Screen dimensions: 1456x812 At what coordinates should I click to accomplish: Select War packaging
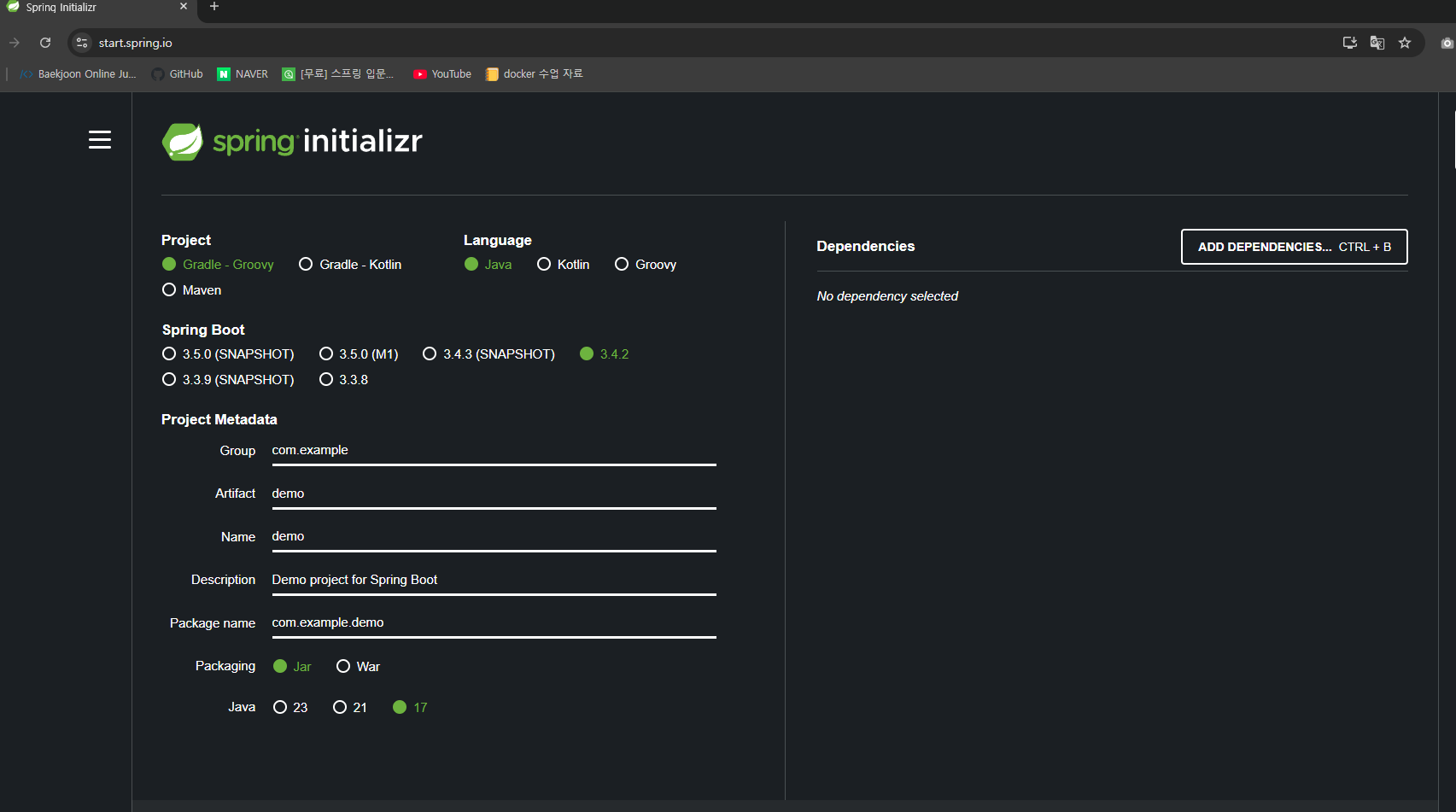tap(359, 667)
